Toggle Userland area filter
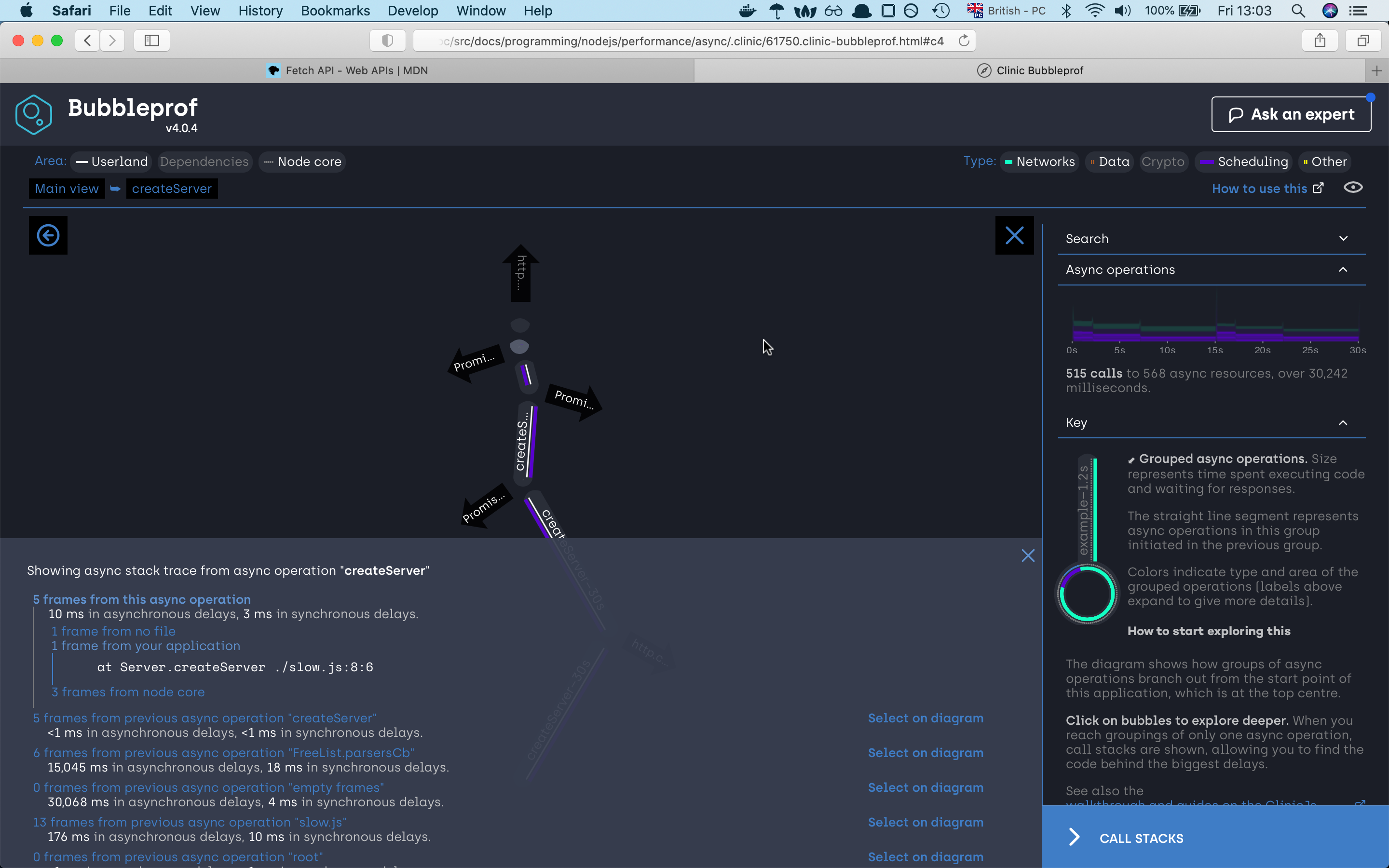 pos(112,162)
